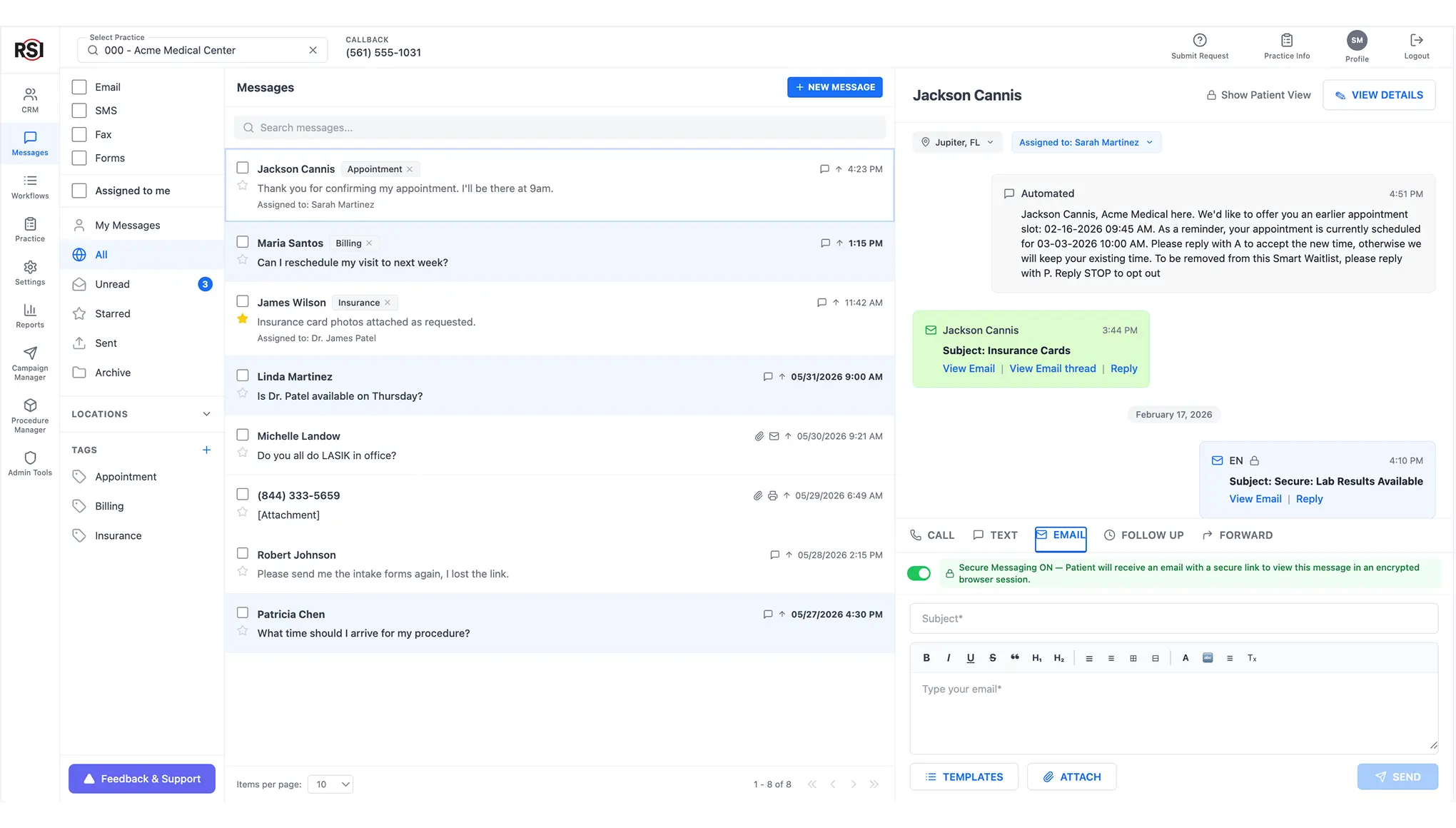Screen dimensions: 1456x828
Task: Clear formatting with Tx icon
Action: pos(1252,658)
